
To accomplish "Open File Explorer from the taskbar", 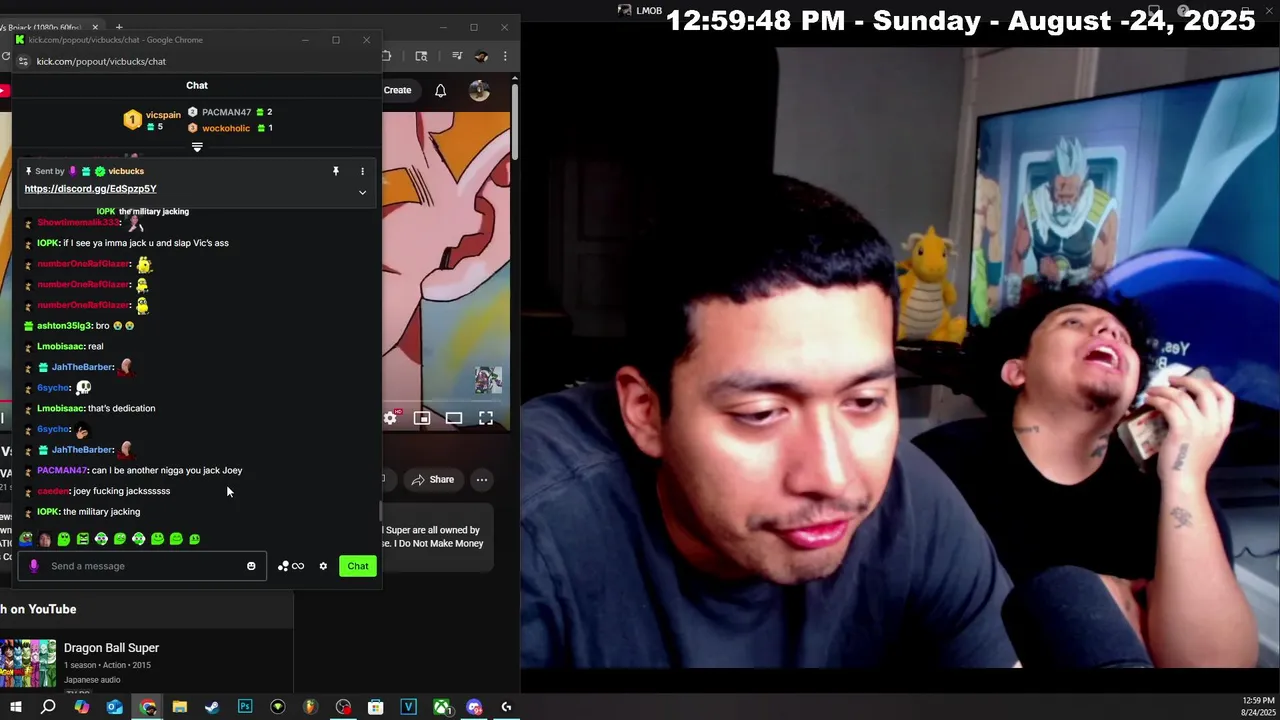I will (x=180, y=707).
